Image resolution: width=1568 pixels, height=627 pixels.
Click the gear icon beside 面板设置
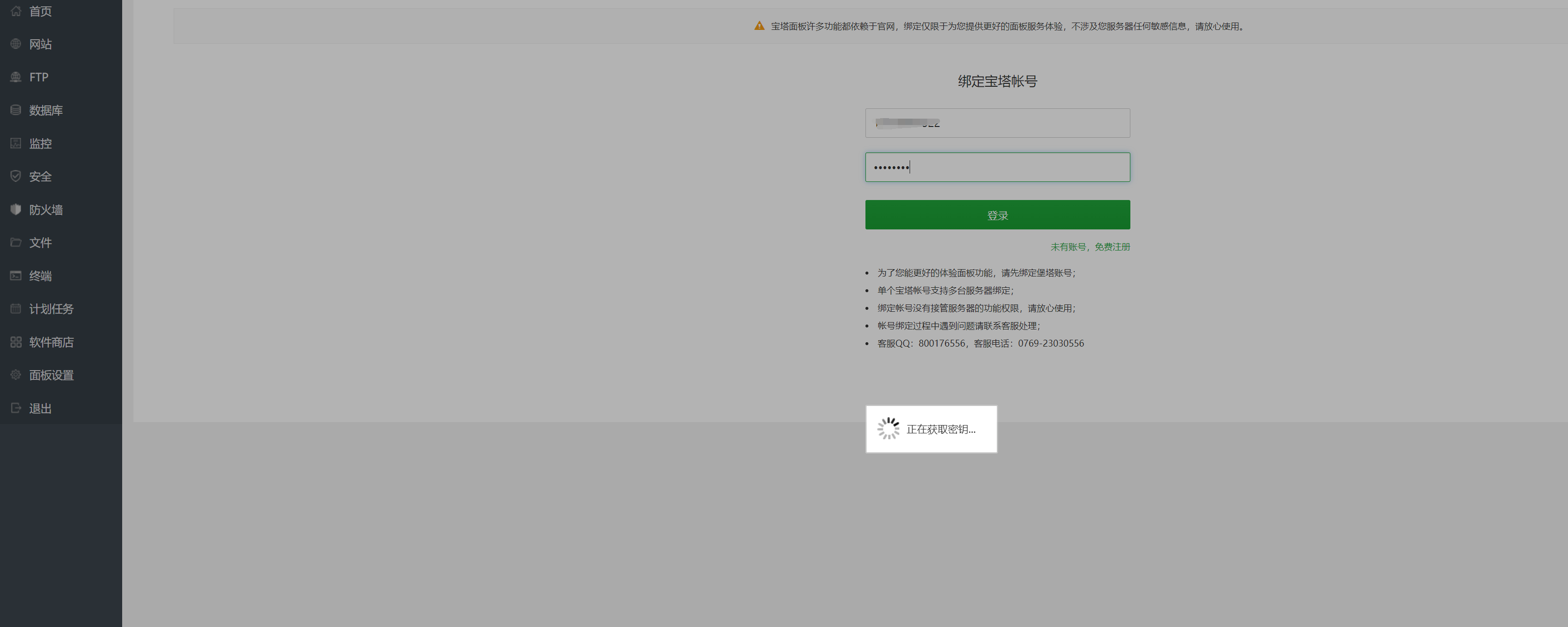(x=16, y=375)
